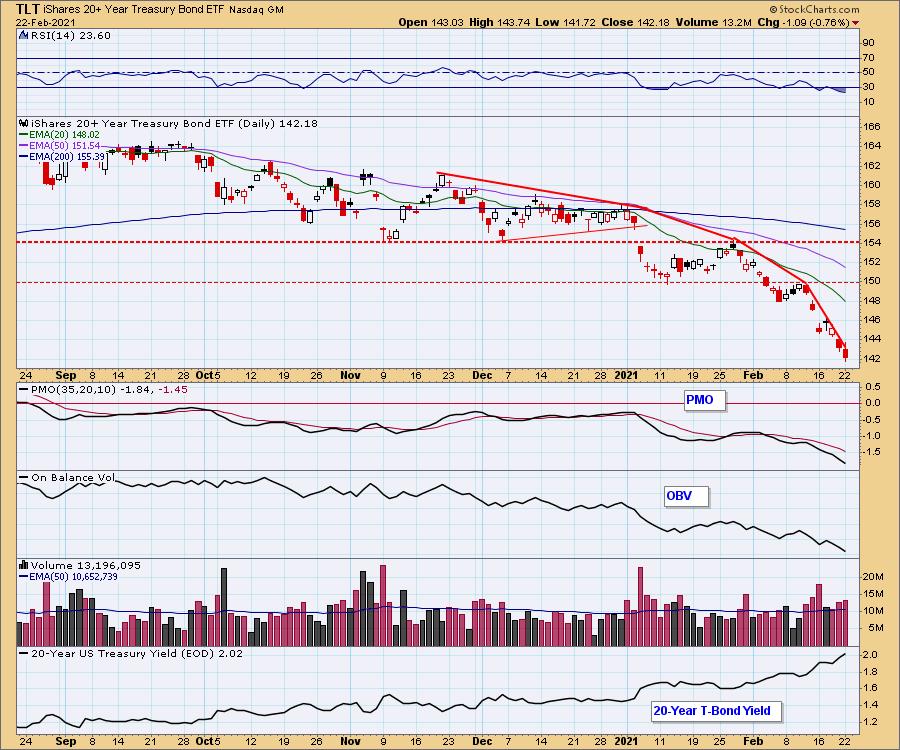
Task: Click the High 143.74 value
Action: (500, 22)
